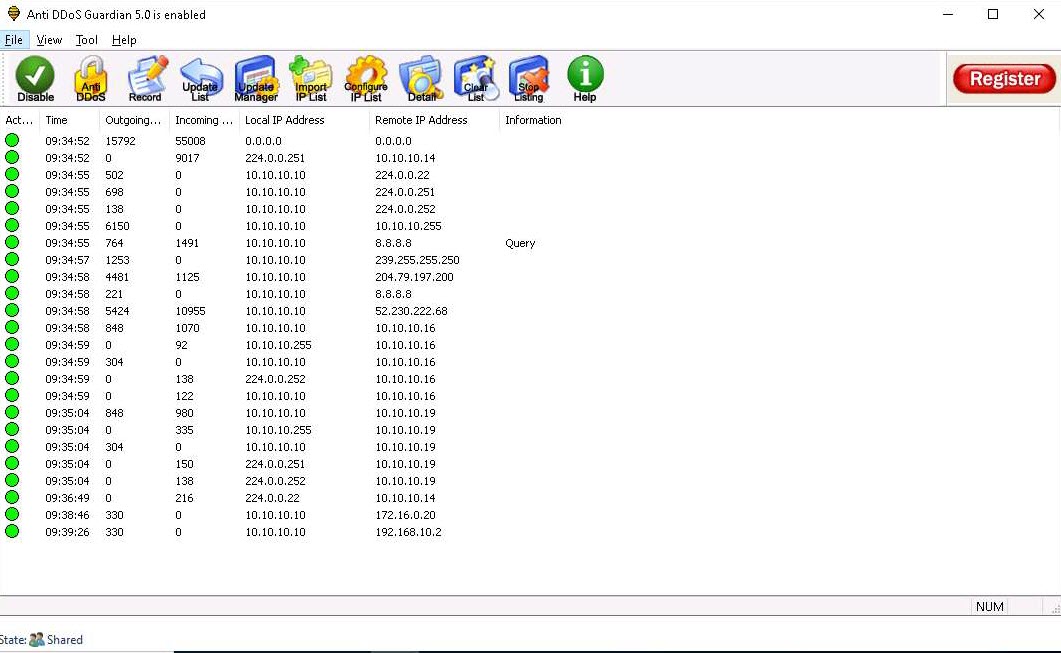The height and width of the screenshot is (653, 1061).
Task: Click green status icon of 09:39:26 row
Action: [x=12, y=531]
